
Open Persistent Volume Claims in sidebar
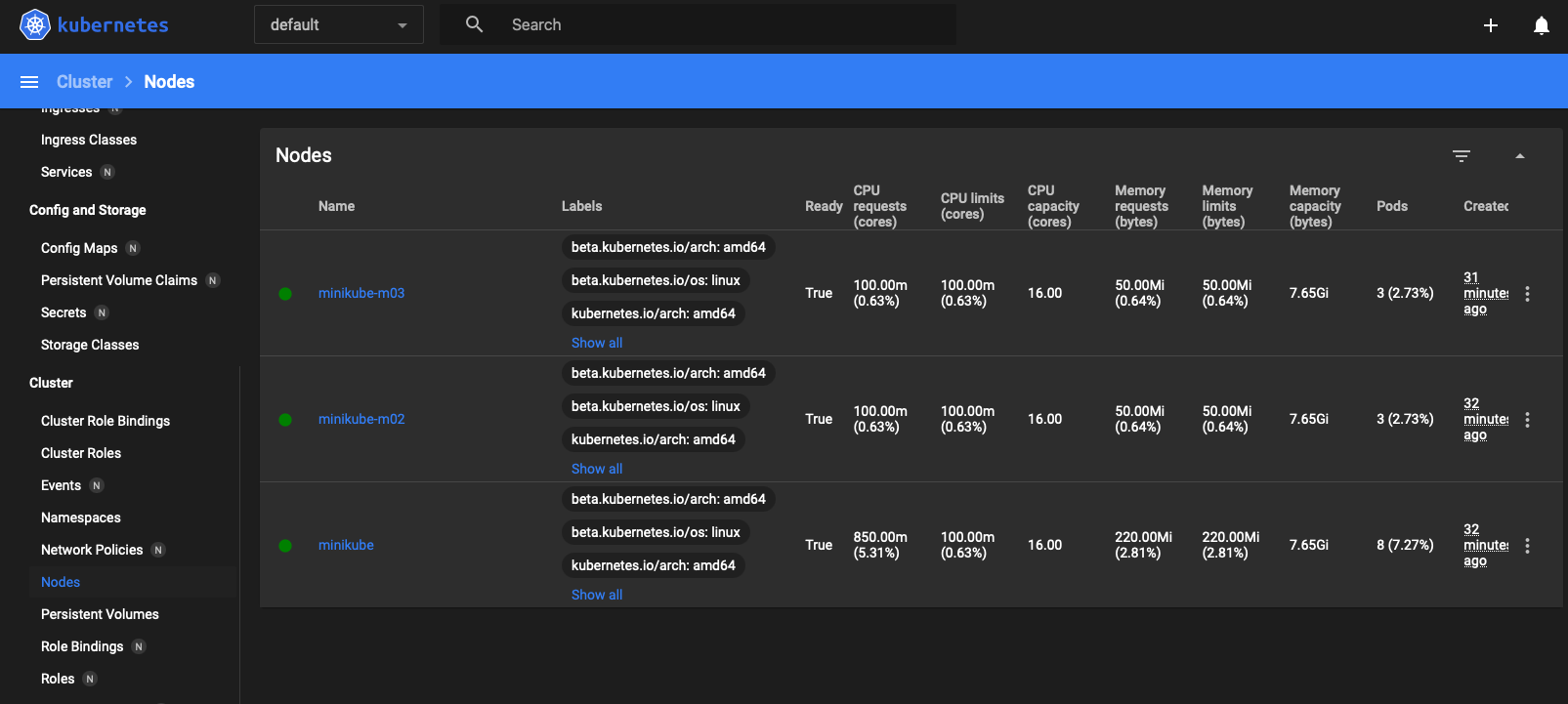click(x=119, y=280)
